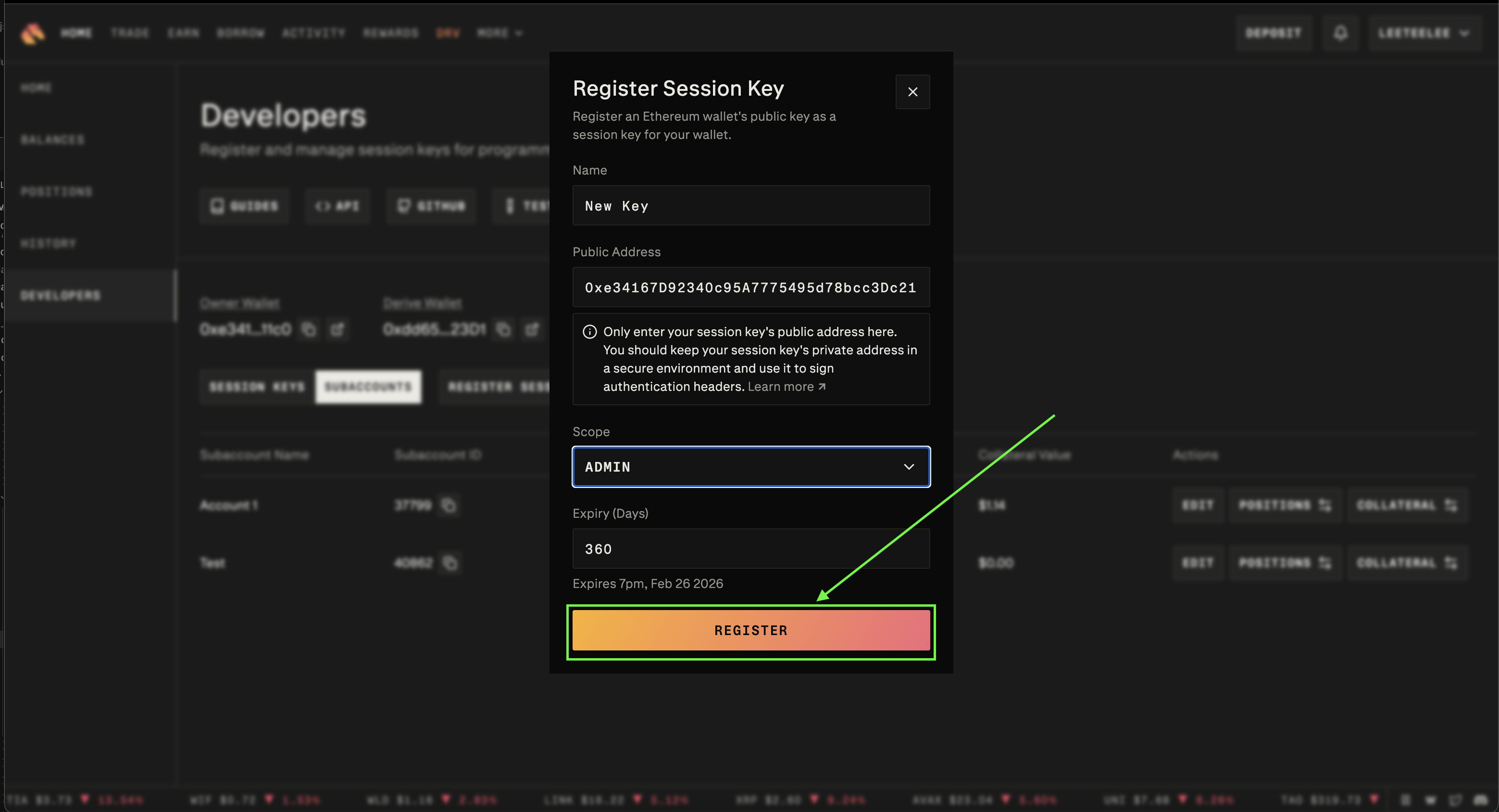Open the GitHub link button
1499x812 pixels.
[x=431, y=206]
